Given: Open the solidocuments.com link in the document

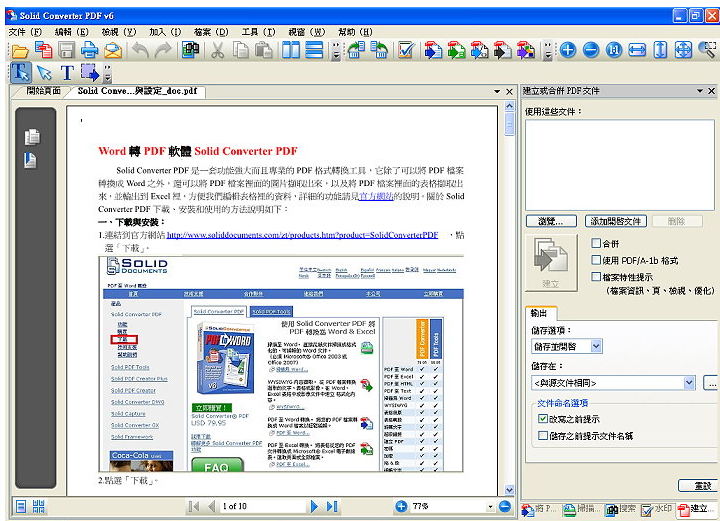Looking at the screenshot, I should tap(302, 235).
